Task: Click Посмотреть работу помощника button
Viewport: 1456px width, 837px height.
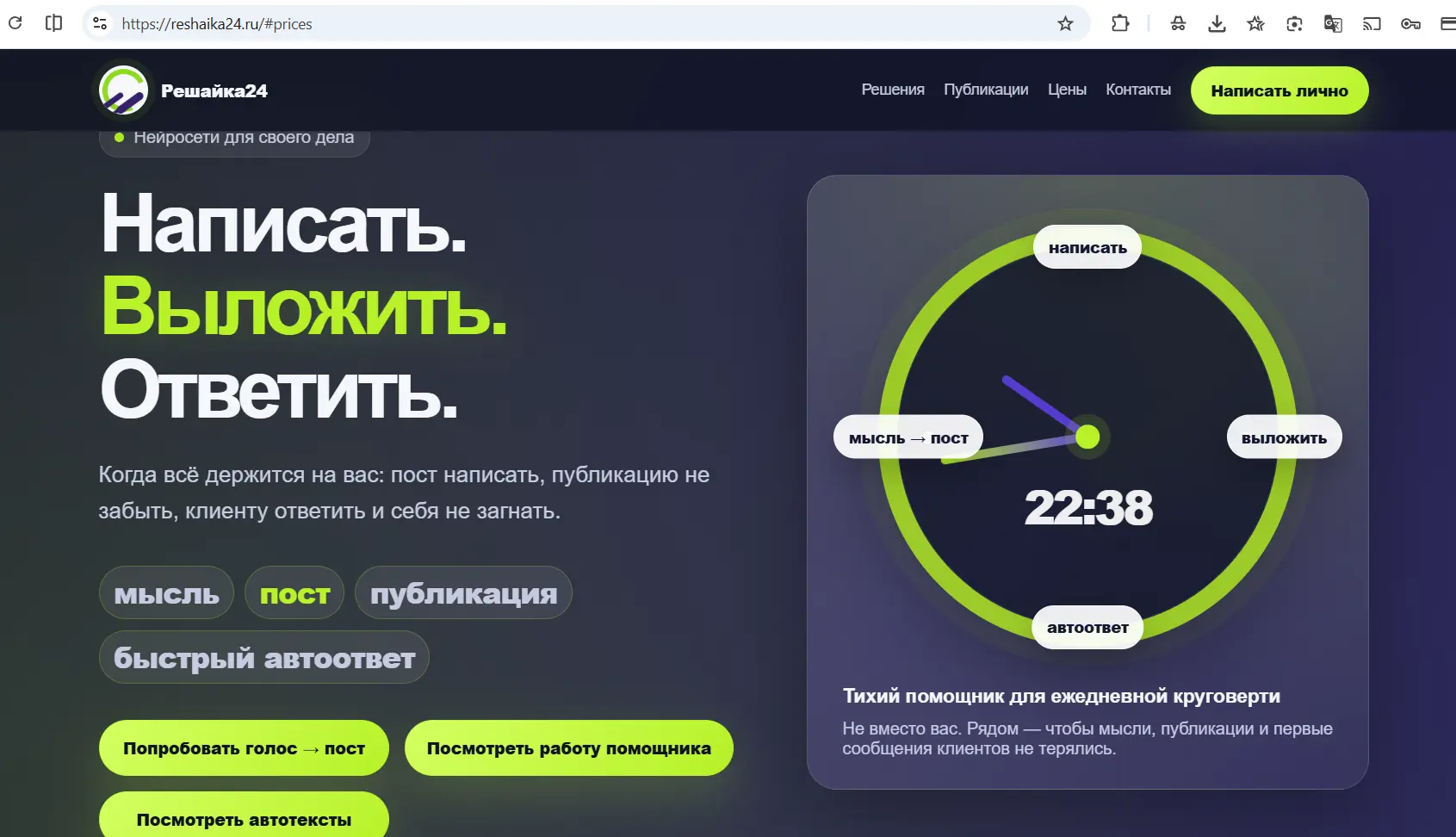Action: pyautogui.click(x=569, y=747)
